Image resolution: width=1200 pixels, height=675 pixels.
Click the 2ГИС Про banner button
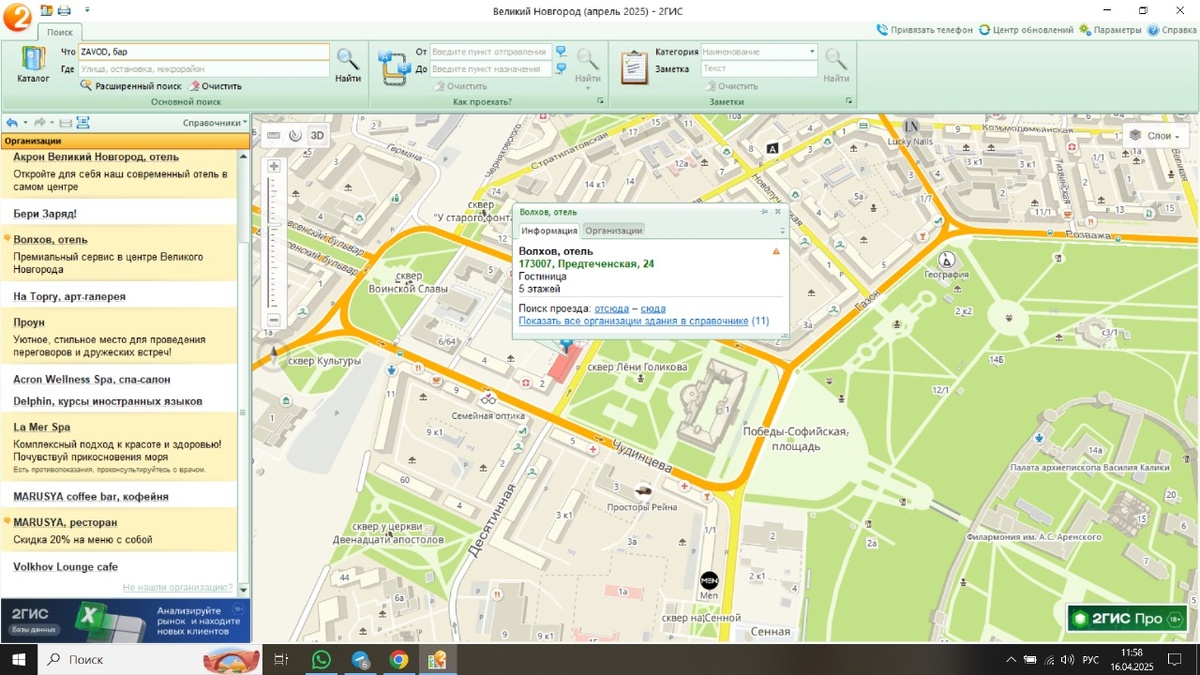pos(1127,619)
